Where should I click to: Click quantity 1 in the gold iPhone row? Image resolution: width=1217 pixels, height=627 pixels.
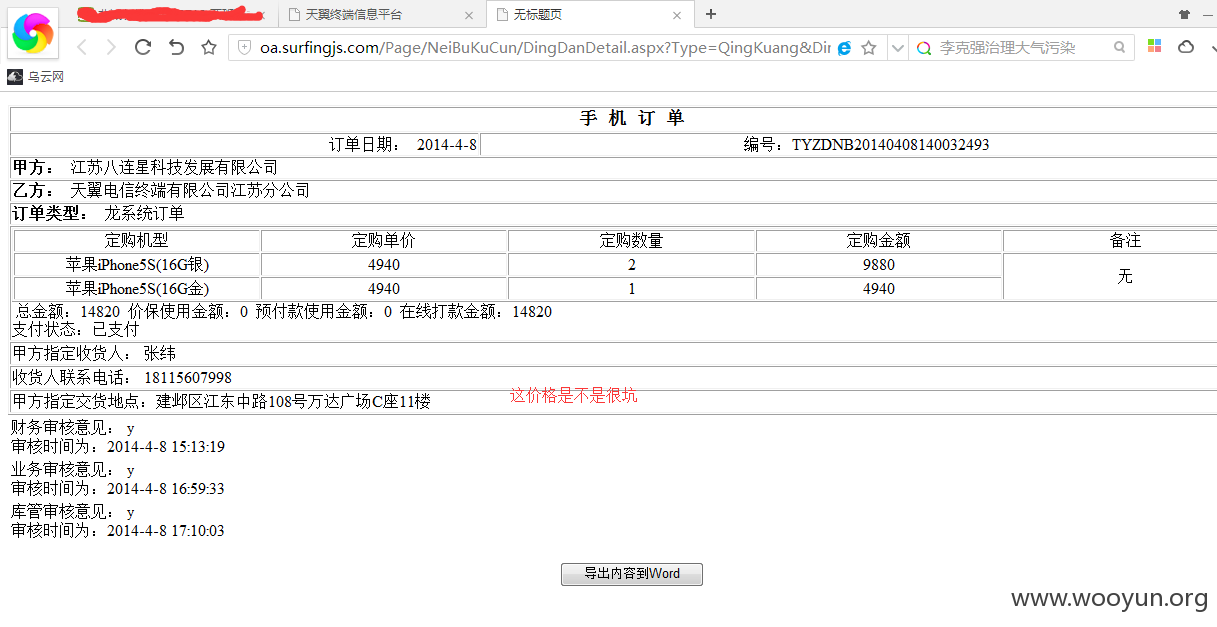click(632, 289)
